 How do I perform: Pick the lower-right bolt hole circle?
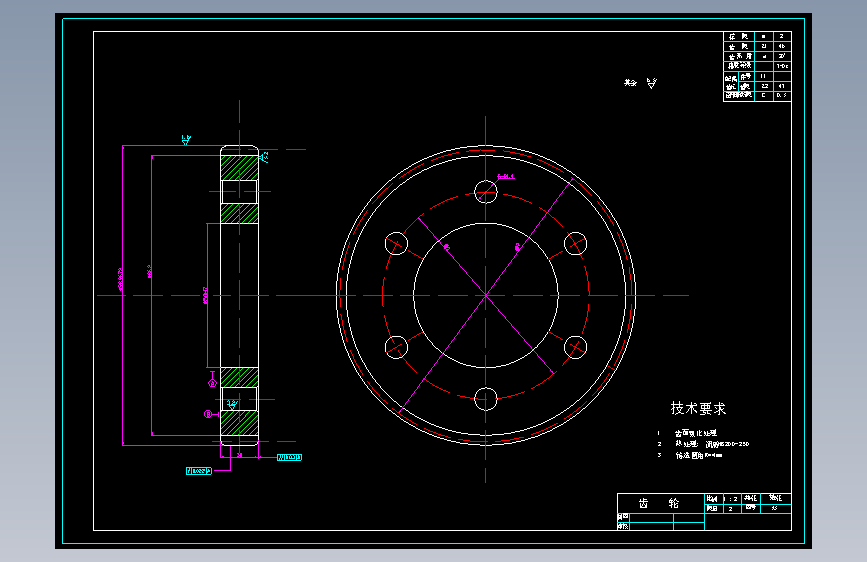coord(575,347)
